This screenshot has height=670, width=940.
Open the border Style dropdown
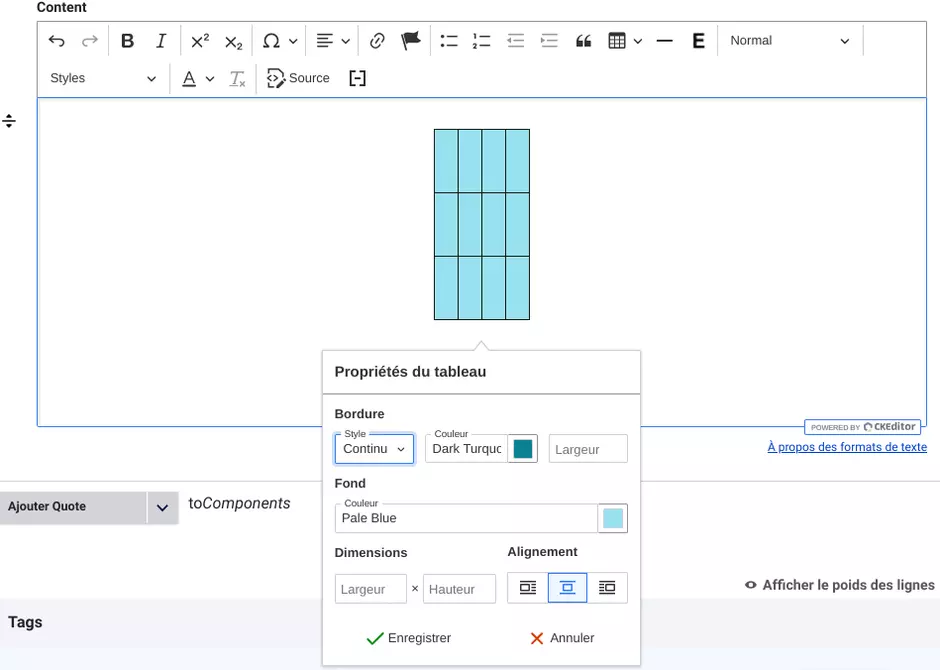[x=374, y=449]
